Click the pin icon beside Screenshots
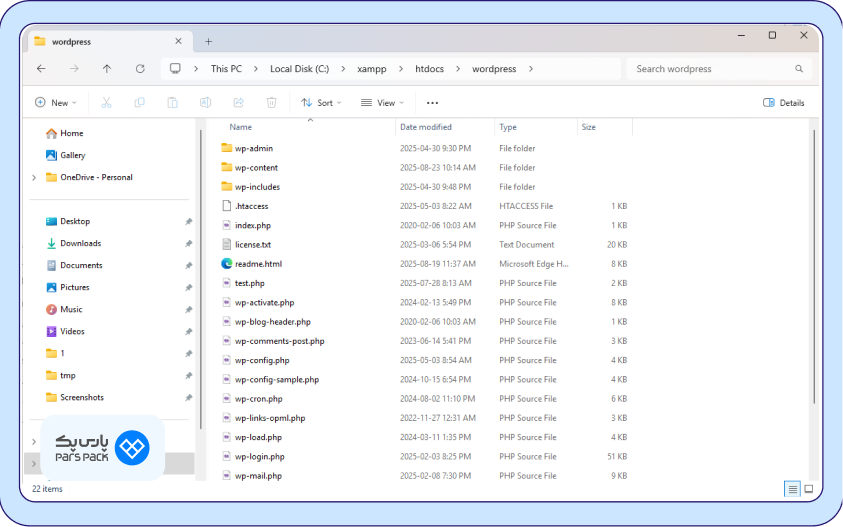 click(x=188, y=398)
